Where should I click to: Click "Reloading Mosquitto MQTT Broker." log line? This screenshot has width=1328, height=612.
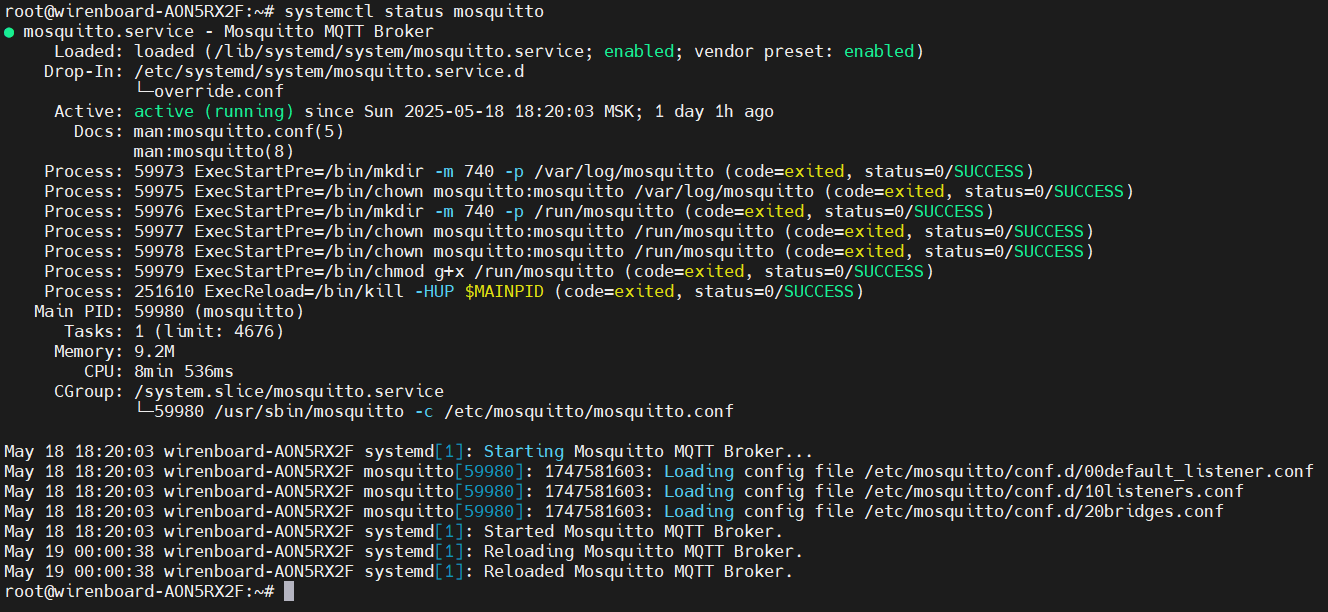[404, 551]
